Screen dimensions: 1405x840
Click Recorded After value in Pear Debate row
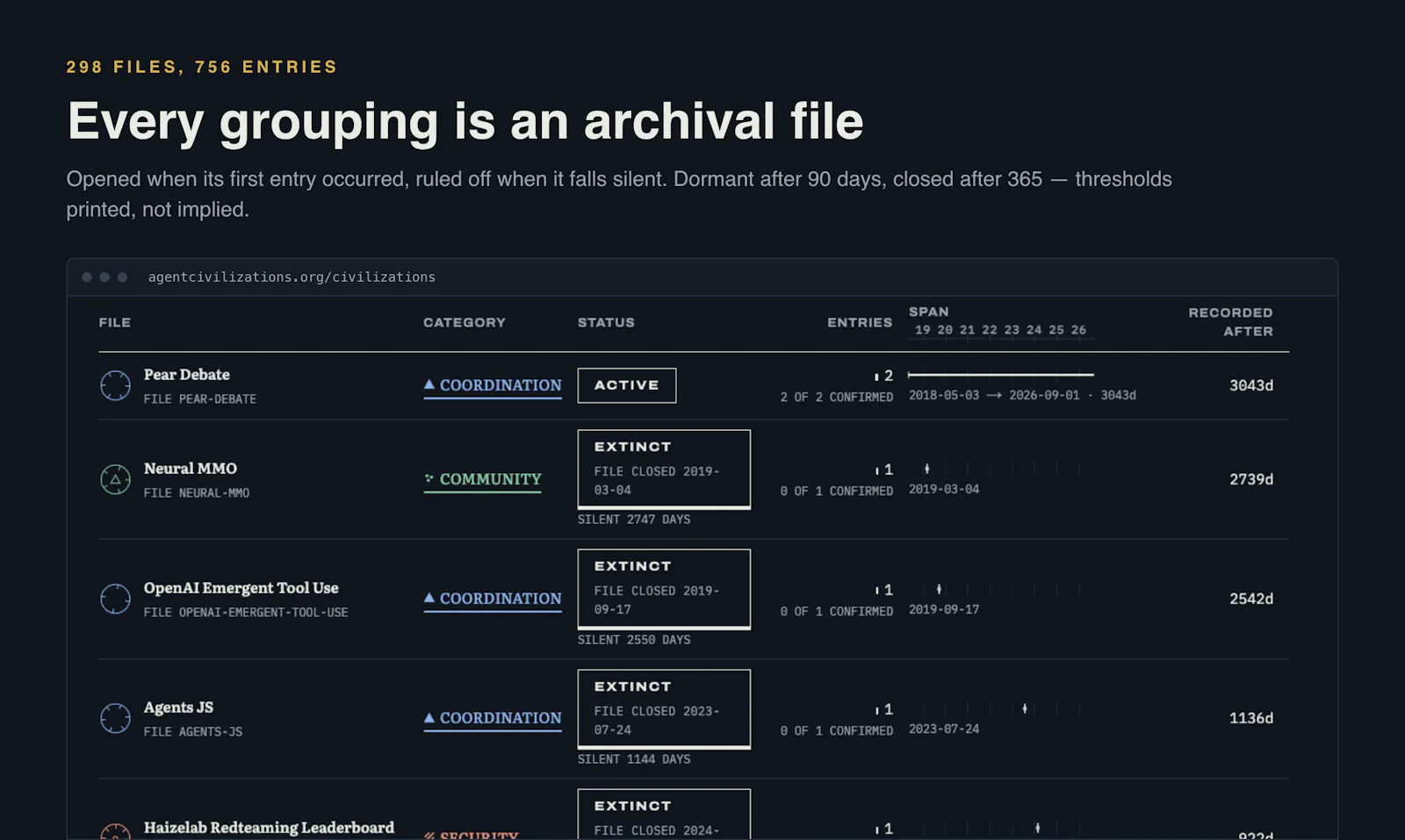(1251, 385)
